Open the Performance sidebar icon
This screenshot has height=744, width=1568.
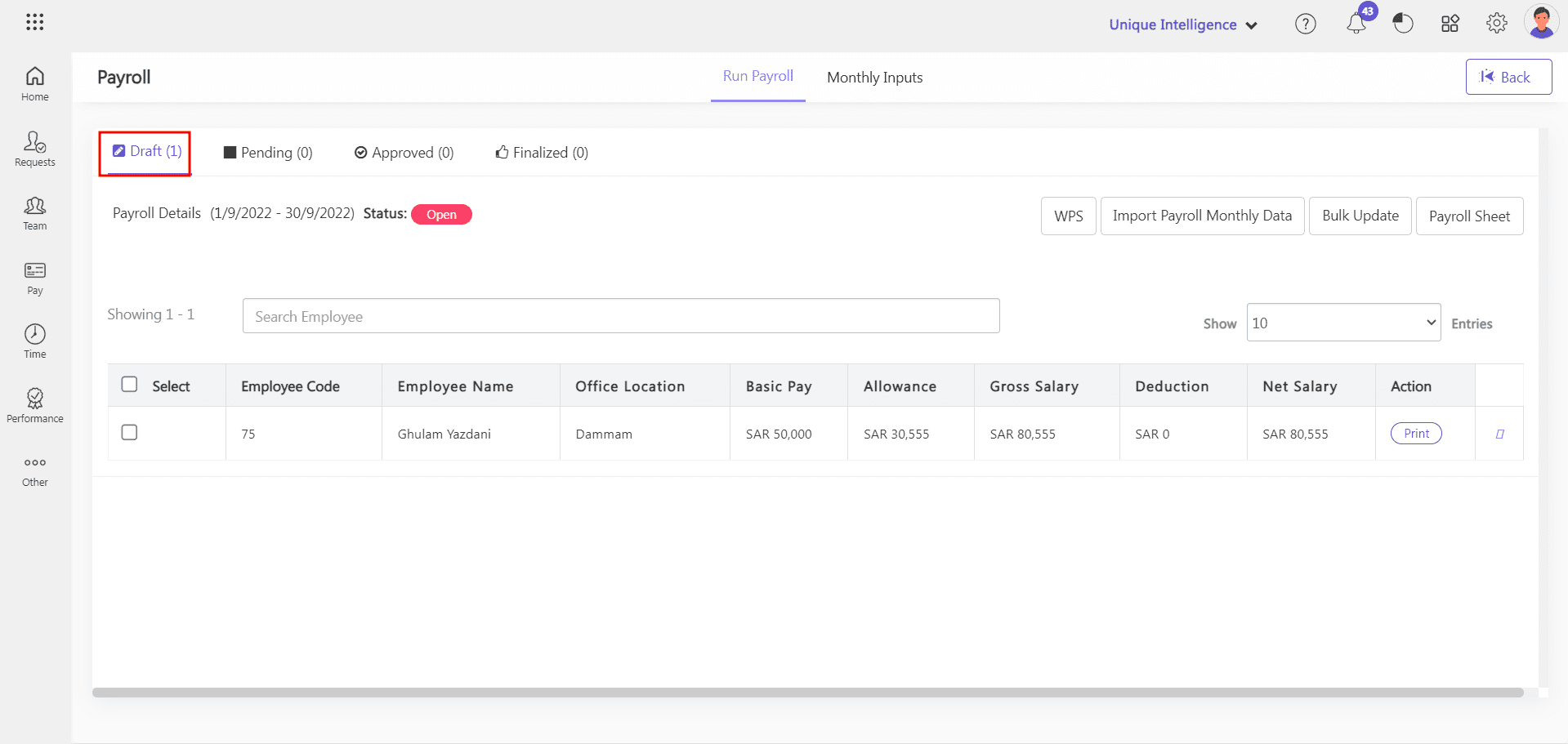(x=35, y=405)
